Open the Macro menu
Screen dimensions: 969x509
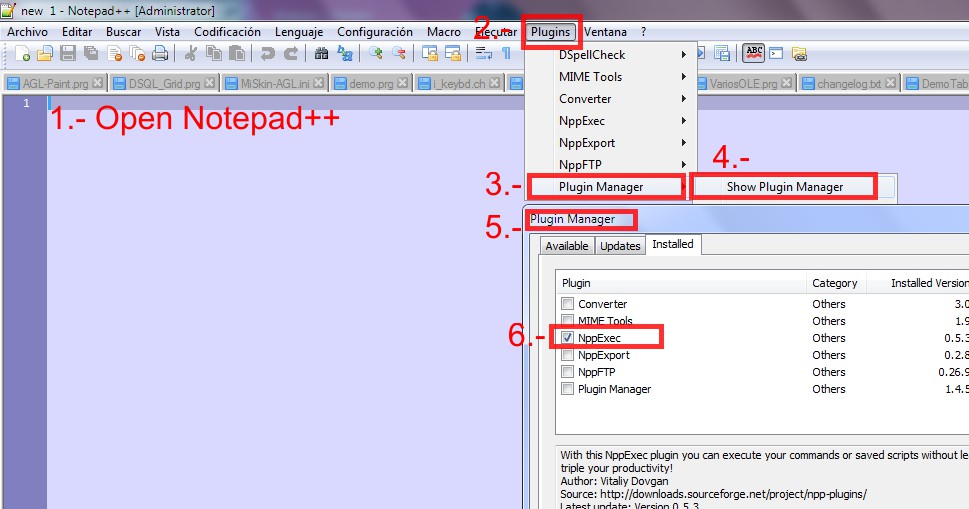click(444, 32)
